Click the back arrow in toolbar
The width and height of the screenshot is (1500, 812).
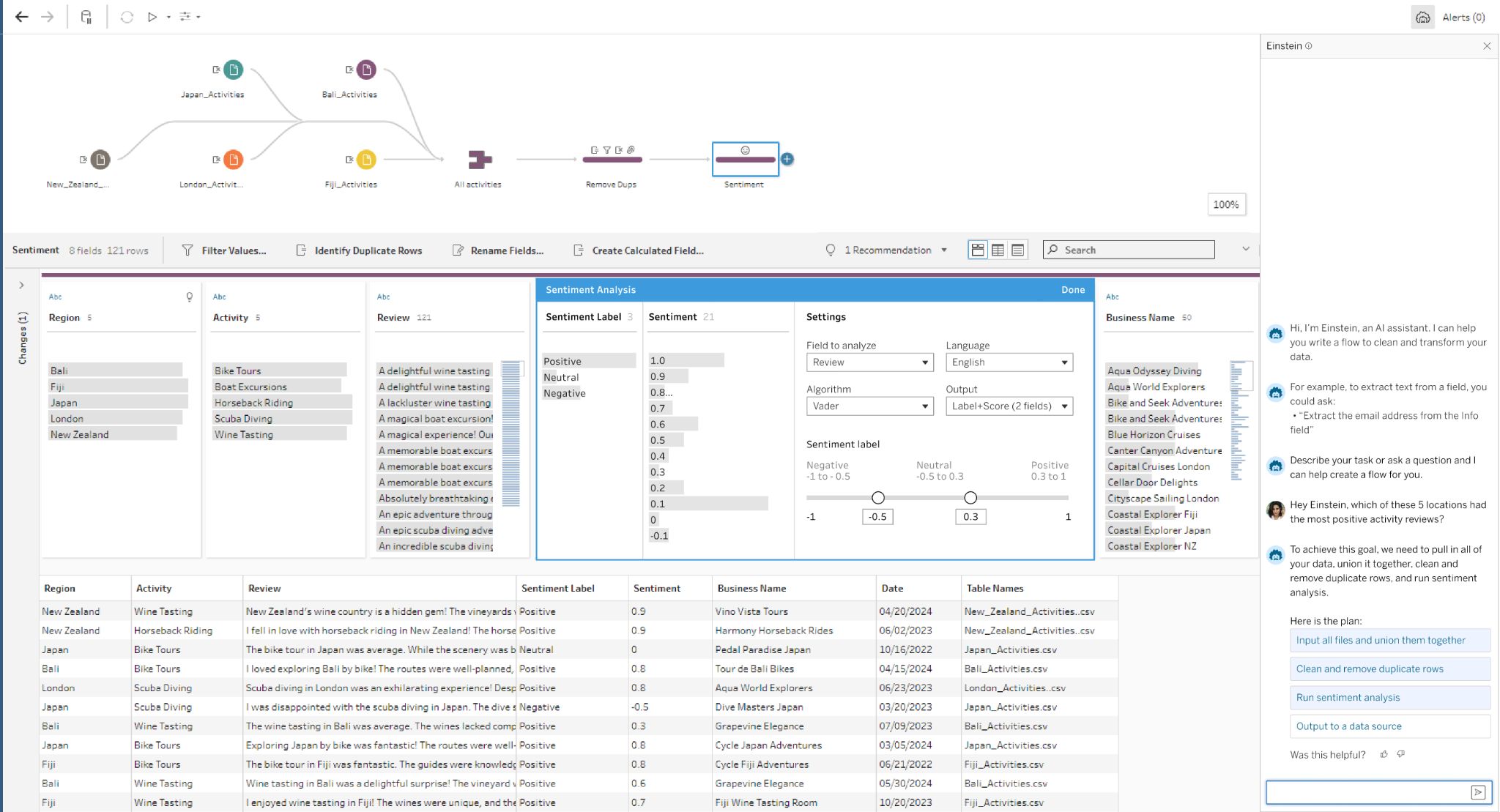tap(22, 17)
